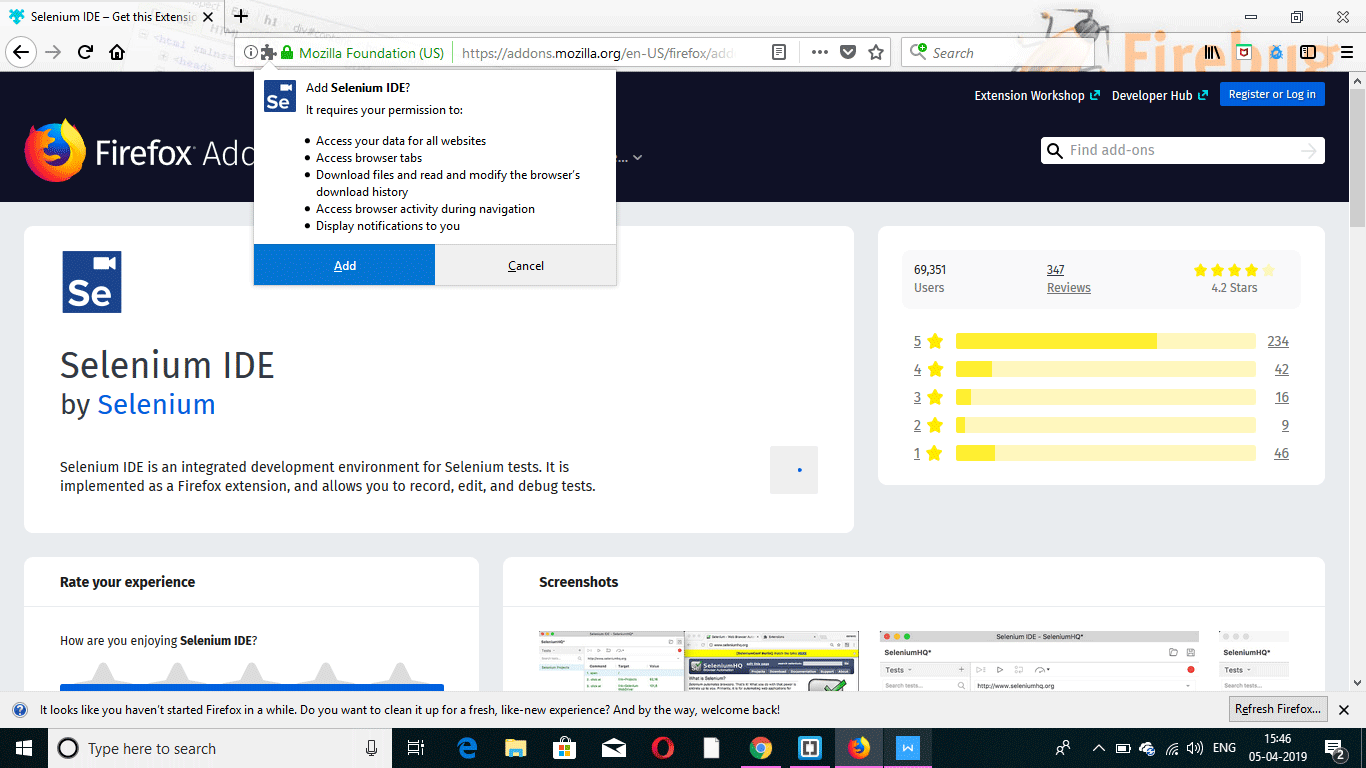
Task: Click the notification bar question-mark icon
Action: click(x=19, y=709)
